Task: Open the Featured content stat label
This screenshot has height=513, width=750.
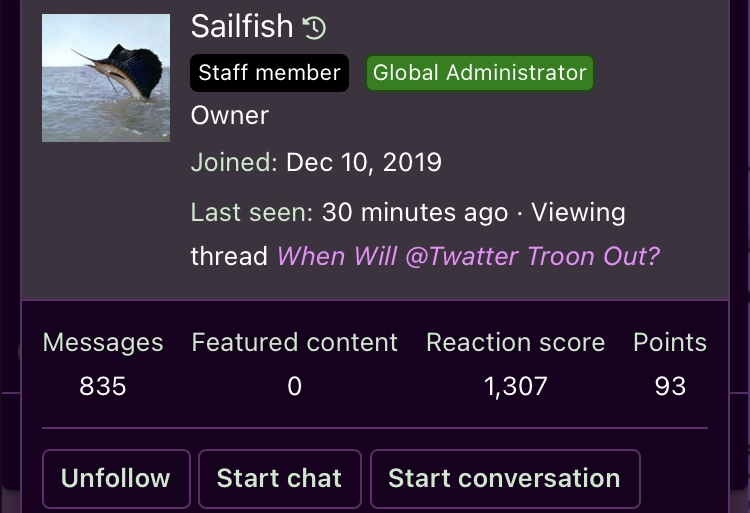Action: point(295,343)
